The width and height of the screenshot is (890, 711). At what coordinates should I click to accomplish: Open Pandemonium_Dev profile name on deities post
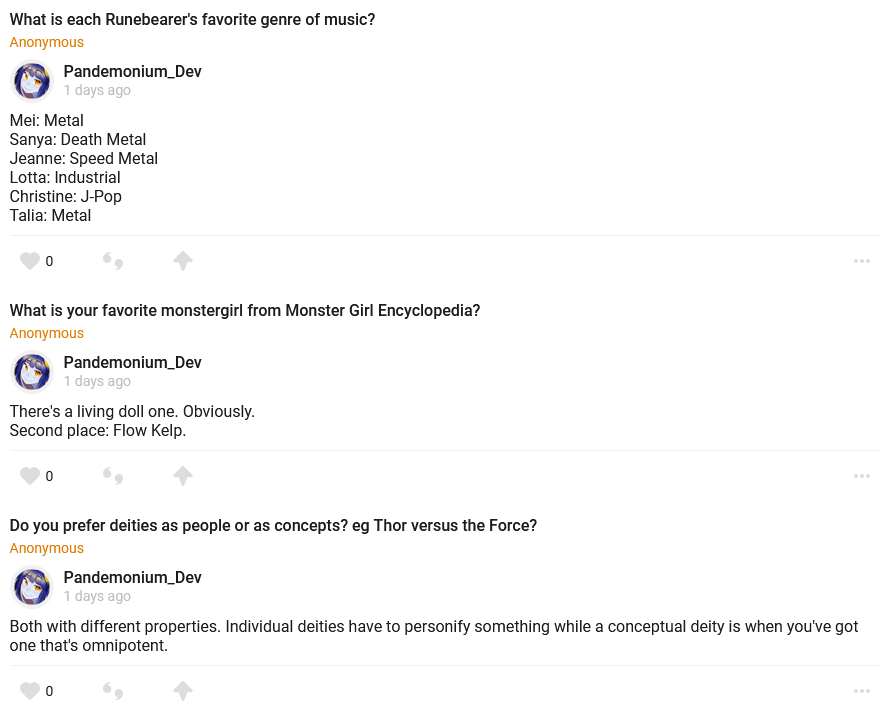coord(132,577)
